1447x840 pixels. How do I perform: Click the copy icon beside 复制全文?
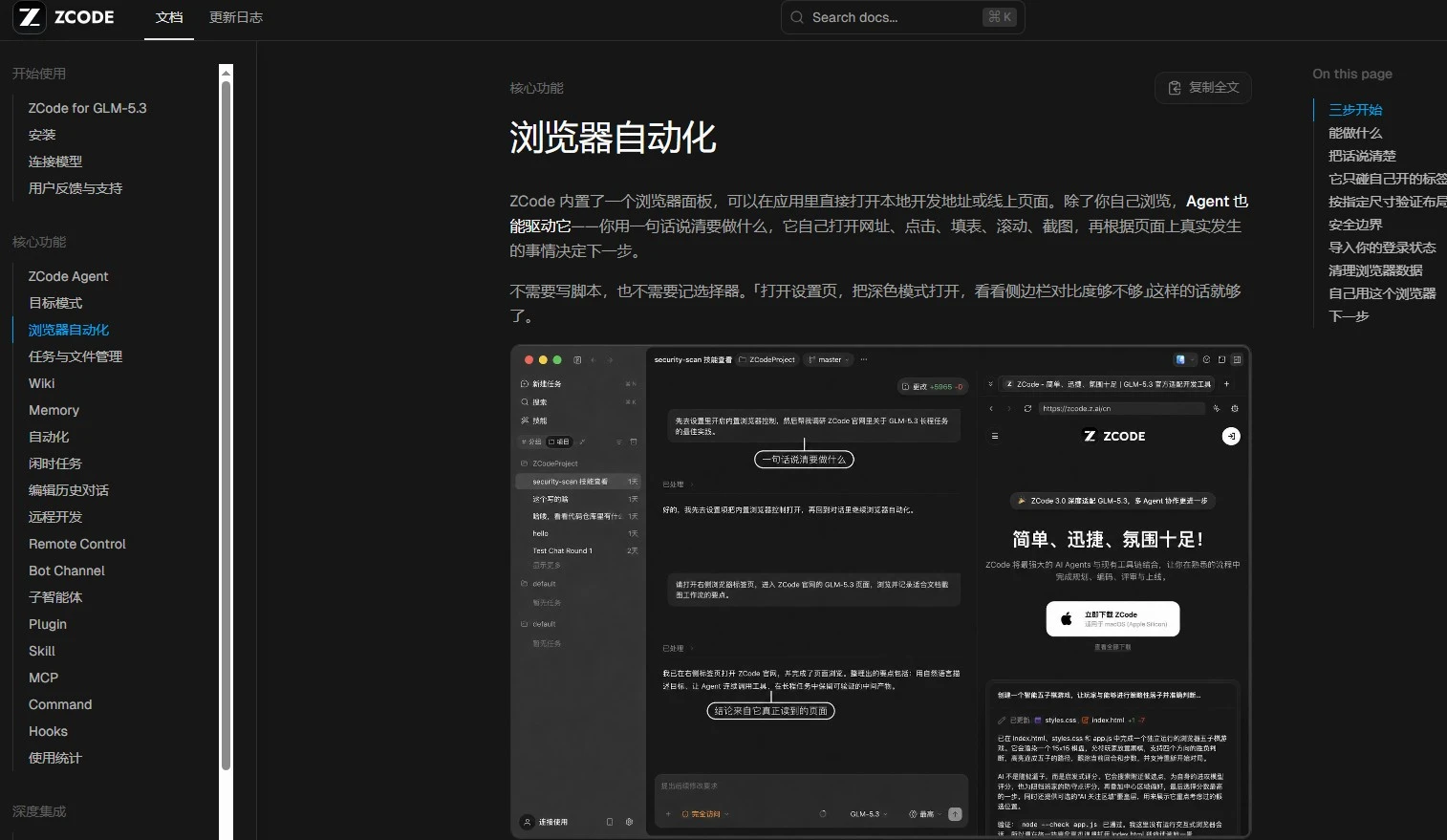[1175, 88]
